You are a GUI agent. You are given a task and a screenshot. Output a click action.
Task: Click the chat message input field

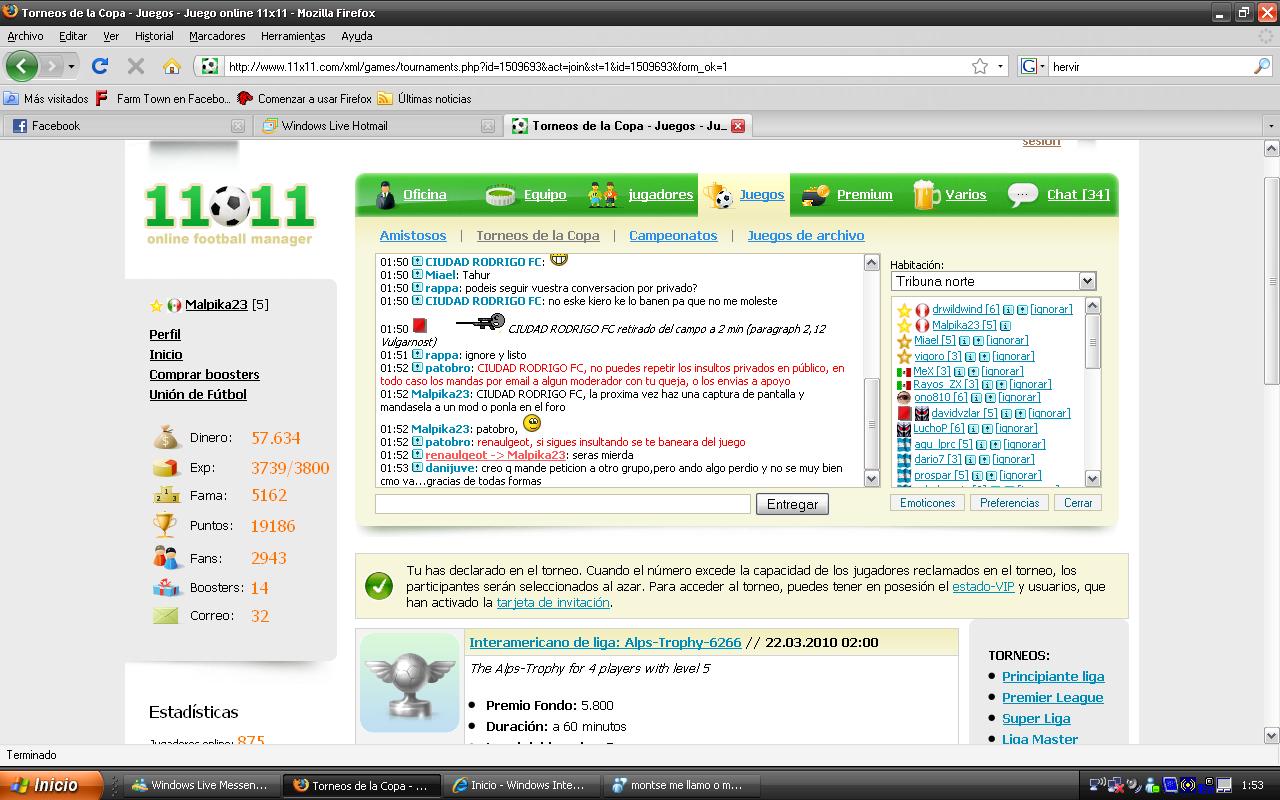pyautogui.click(x=562, y=504)
